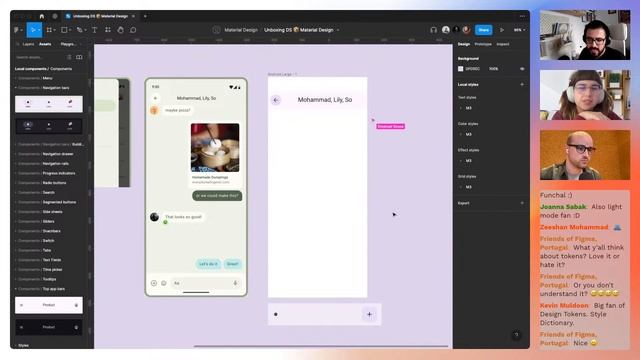
Task: Select dark navigation bar component thumbnail
Action: tap(49, 126)
